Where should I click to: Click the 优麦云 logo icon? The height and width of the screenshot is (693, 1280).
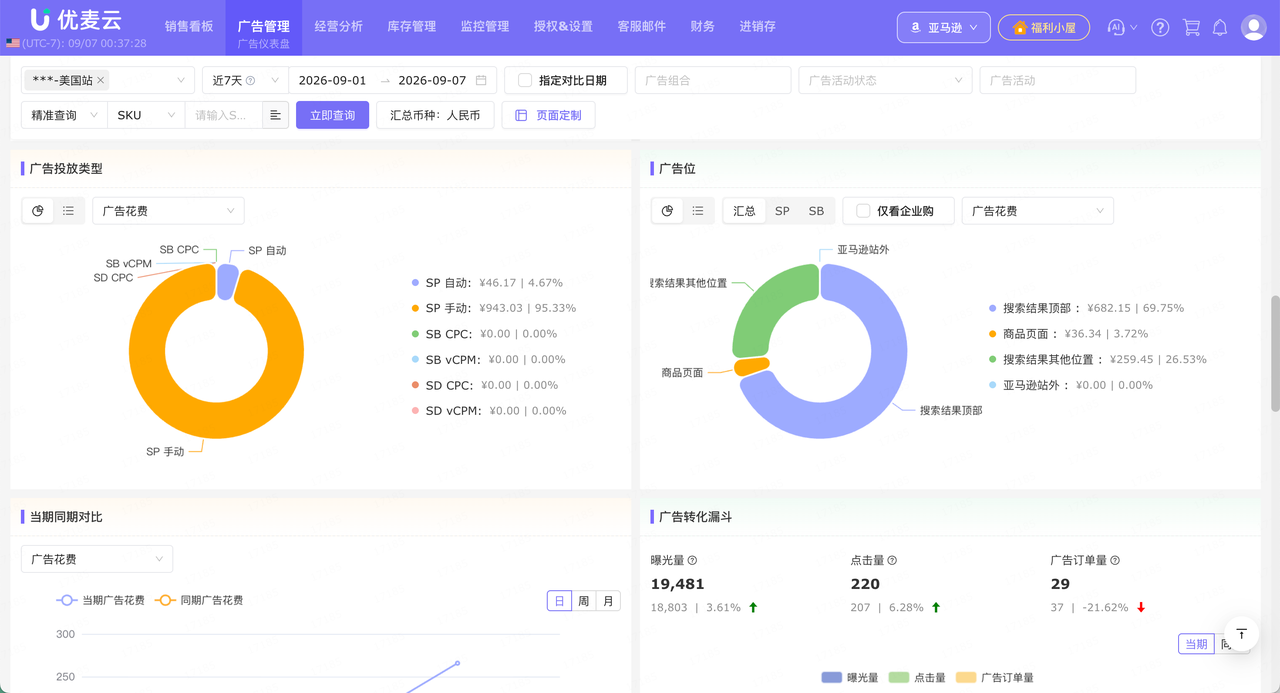pyautogui.click(x=41, y=19)
